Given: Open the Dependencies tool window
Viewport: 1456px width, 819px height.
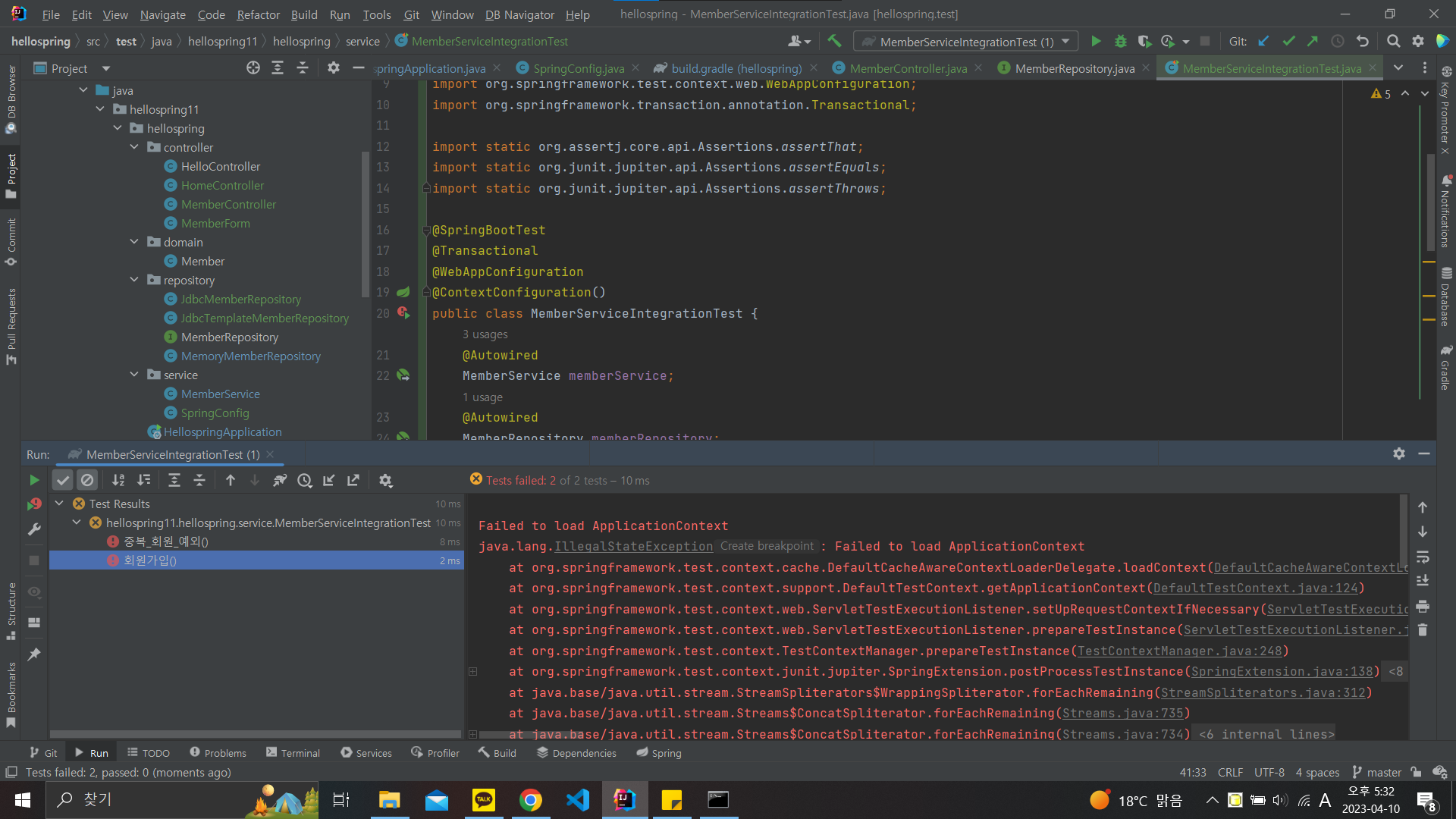Looking at the screenshot, I should pyautogui.click(x=576, y=753).
